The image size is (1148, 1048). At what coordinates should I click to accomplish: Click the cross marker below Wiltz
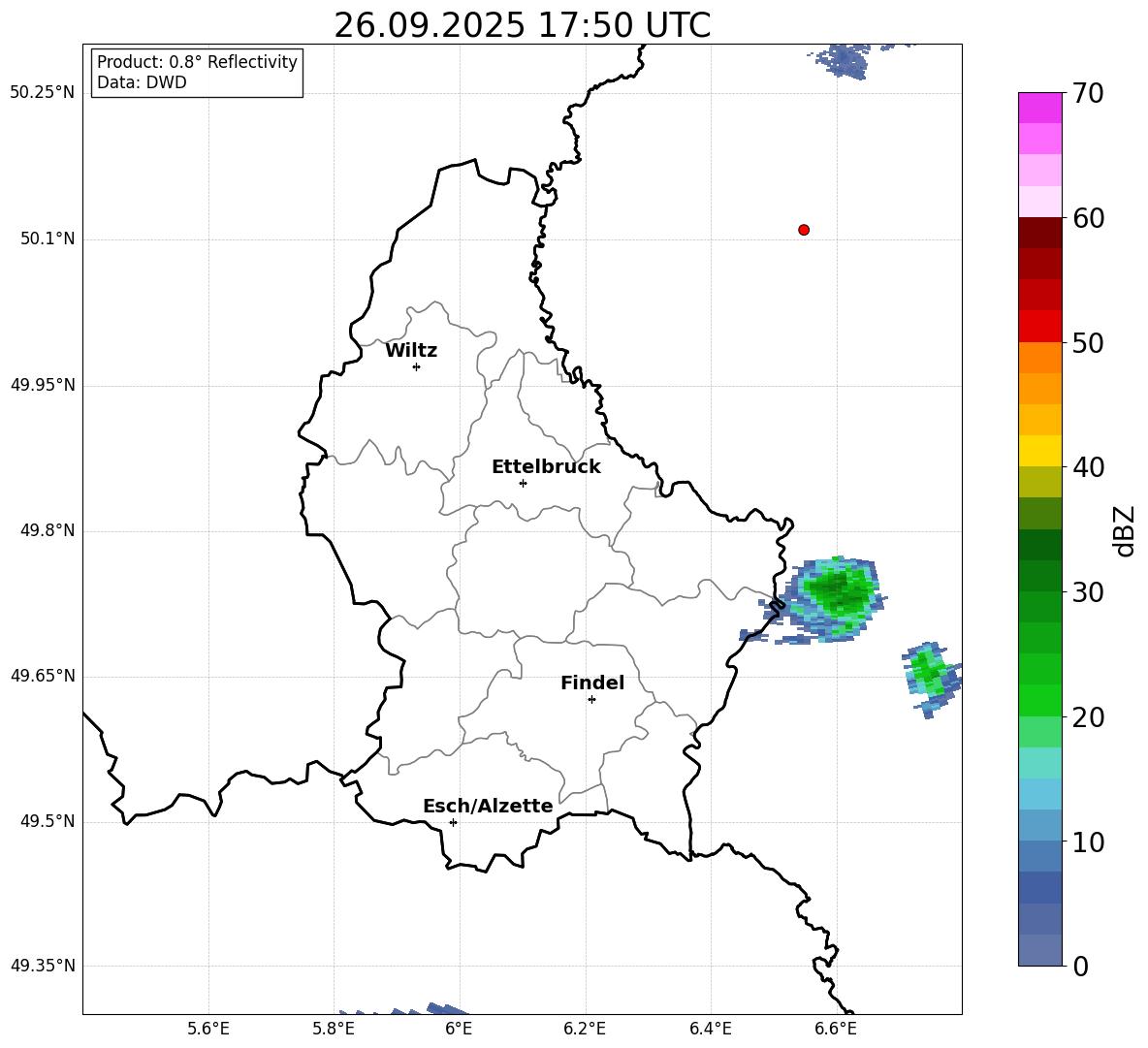[x=417, y=366]
